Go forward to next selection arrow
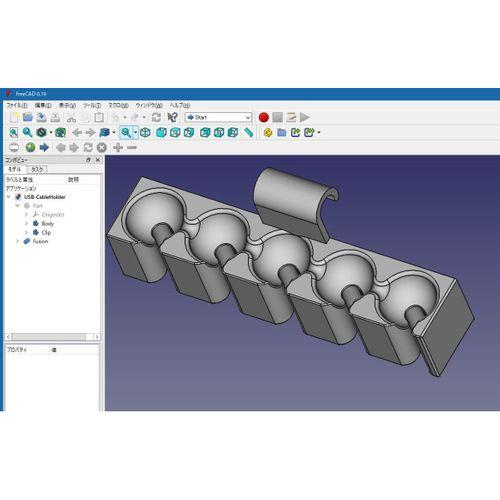 (x=90, y=133)
